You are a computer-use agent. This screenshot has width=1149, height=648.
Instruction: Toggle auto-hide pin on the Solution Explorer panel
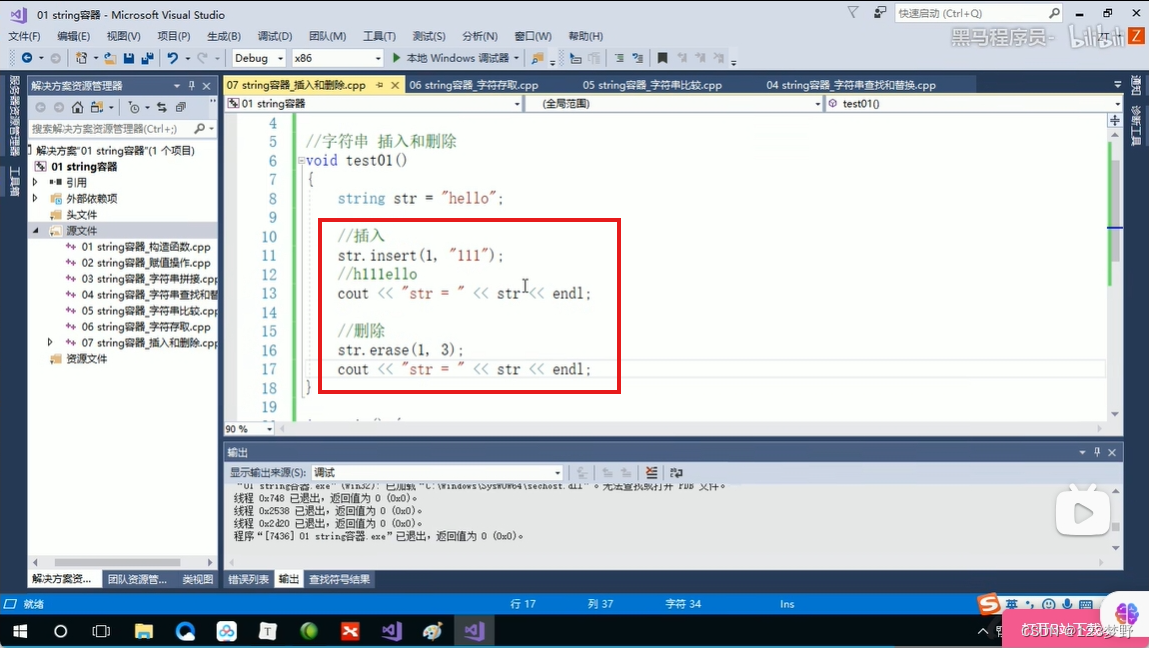191,86
